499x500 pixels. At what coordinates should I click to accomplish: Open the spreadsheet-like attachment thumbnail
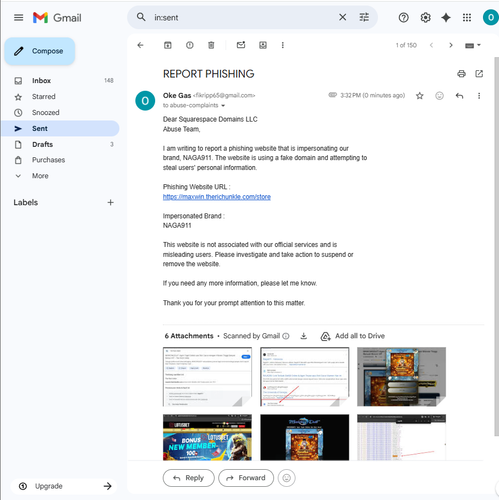point(401,437)
